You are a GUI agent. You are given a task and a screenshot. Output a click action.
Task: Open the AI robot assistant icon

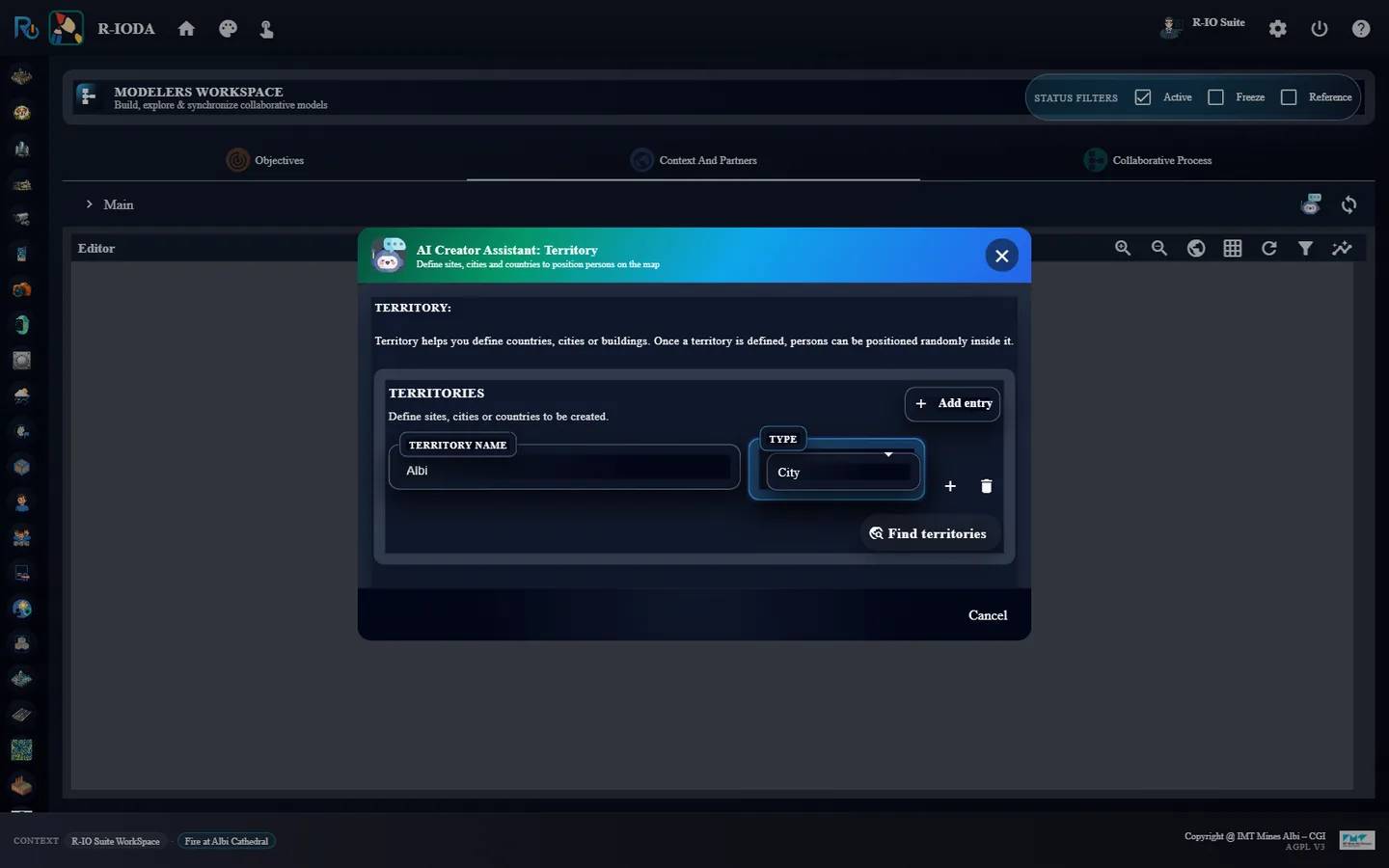1311,203
